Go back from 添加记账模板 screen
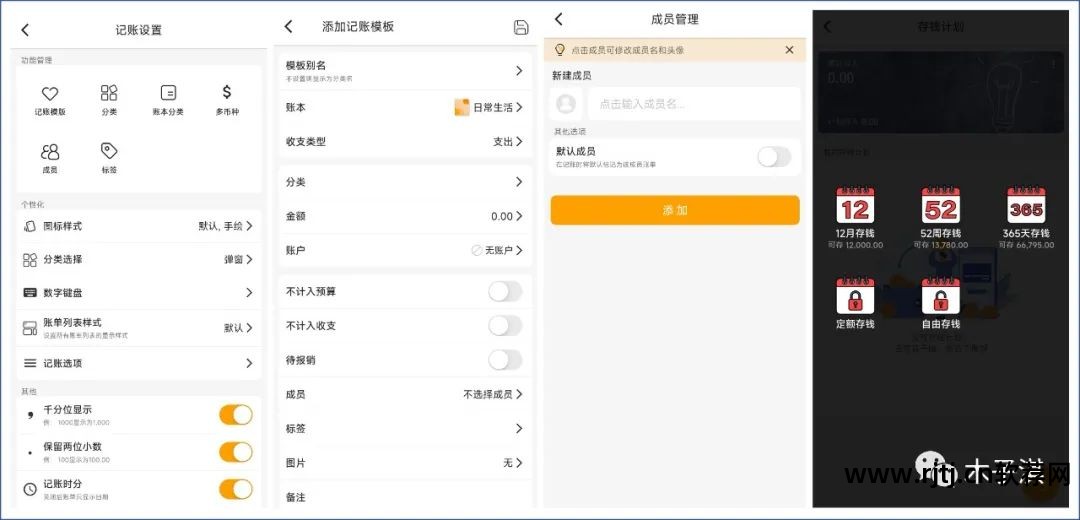 point(289,26)
